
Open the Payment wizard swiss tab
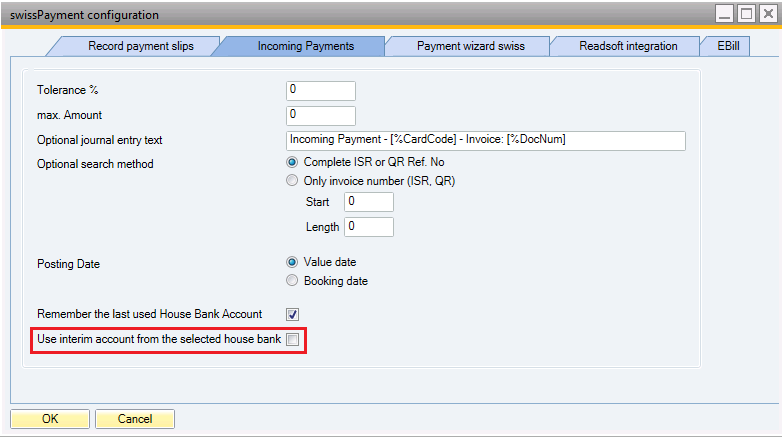point(470,46)
